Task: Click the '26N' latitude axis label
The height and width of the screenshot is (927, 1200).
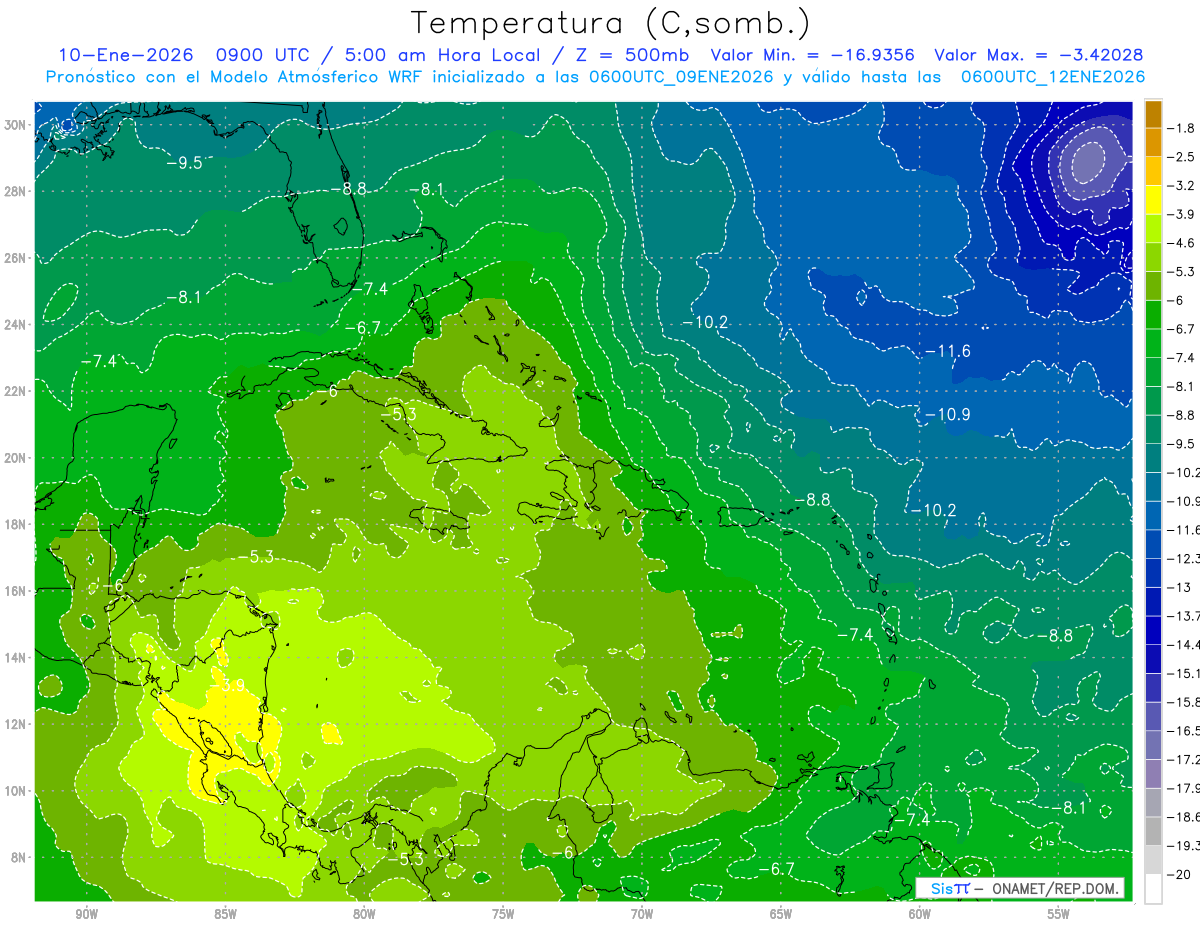Action: pos(16,258)
